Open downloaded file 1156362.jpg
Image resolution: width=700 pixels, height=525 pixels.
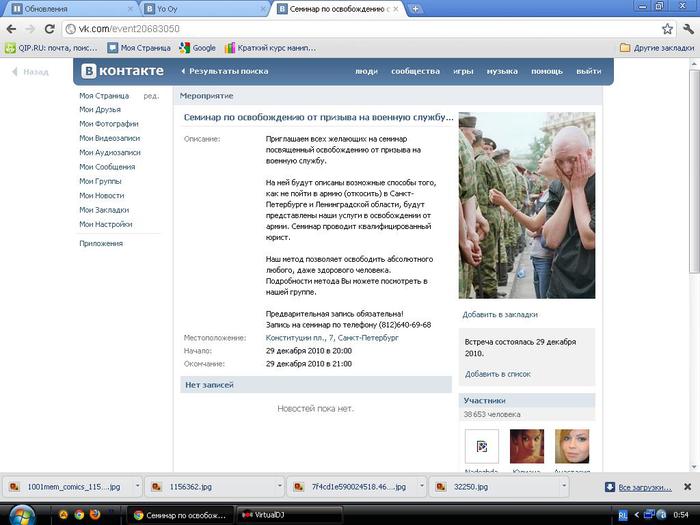(x=210, y=487)
